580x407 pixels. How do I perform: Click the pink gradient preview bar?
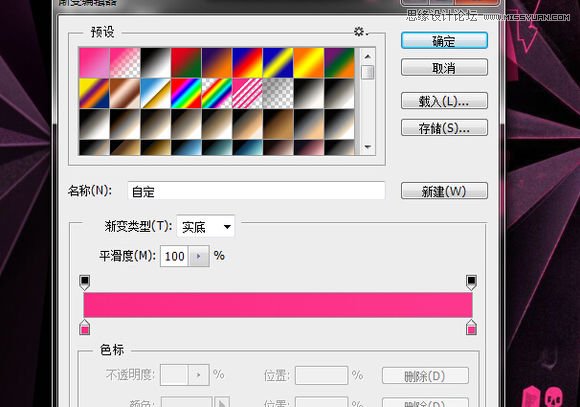[278, 305]
